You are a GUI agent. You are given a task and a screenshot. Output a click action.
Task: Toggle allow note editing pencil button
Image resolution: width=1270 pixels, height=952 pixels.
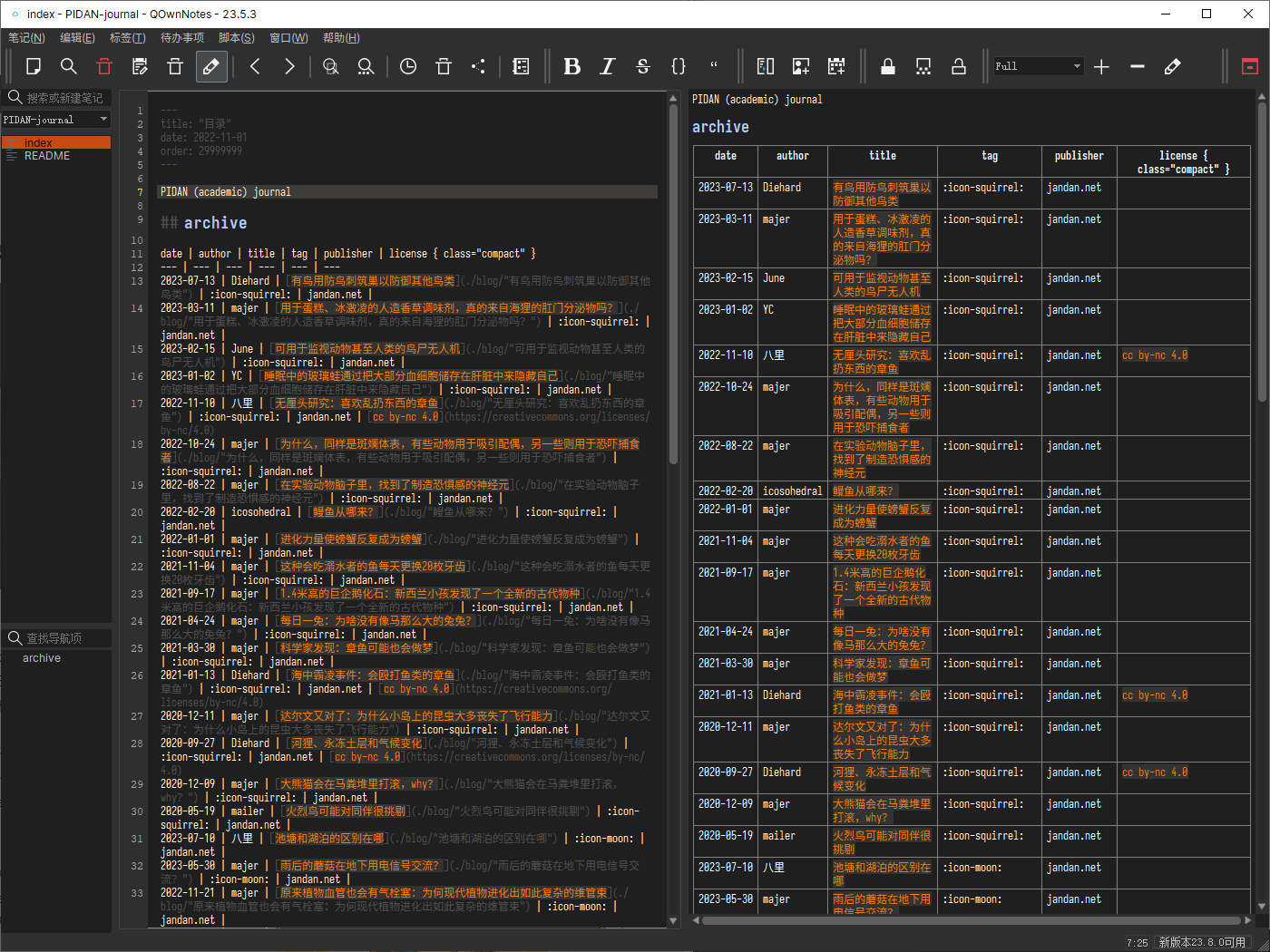coord(210,66)
